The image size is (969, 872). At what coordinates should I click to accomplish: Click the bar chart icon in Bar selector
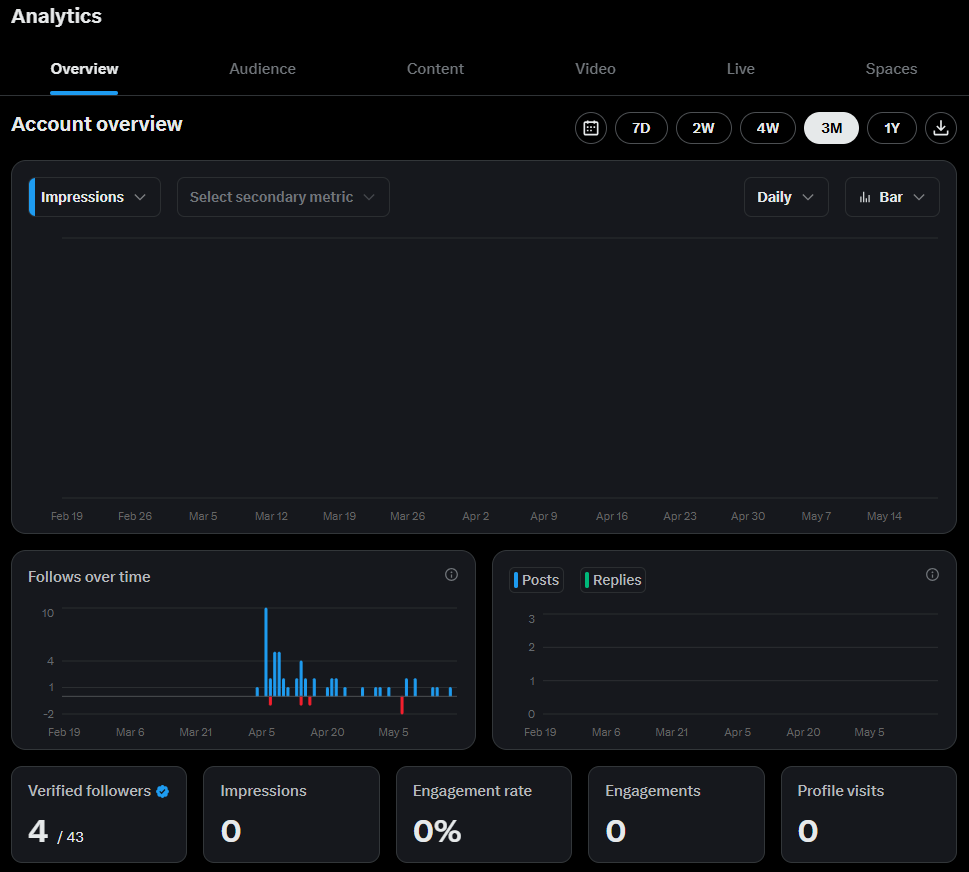(x=865, y=197)
